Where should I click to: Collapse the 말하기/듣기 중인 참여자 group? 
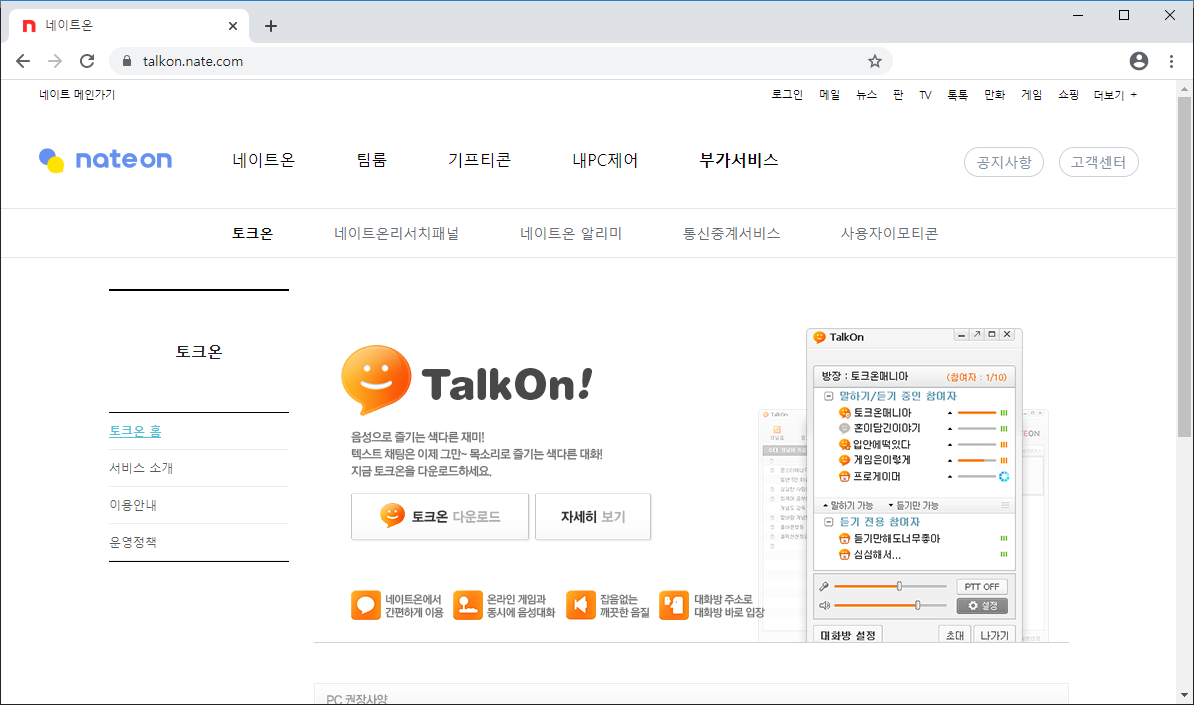point(828,396)
